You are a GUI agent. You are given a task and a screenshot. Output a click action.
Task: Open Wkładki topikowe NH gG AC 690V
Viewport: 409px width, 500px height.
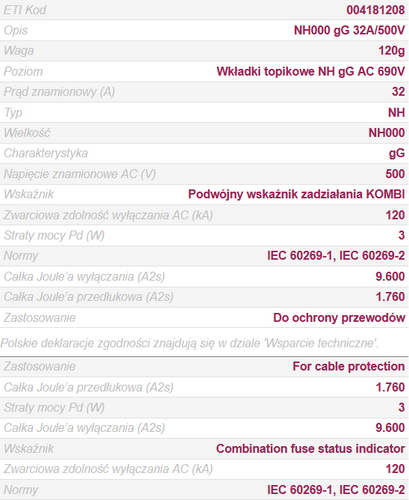310,71
